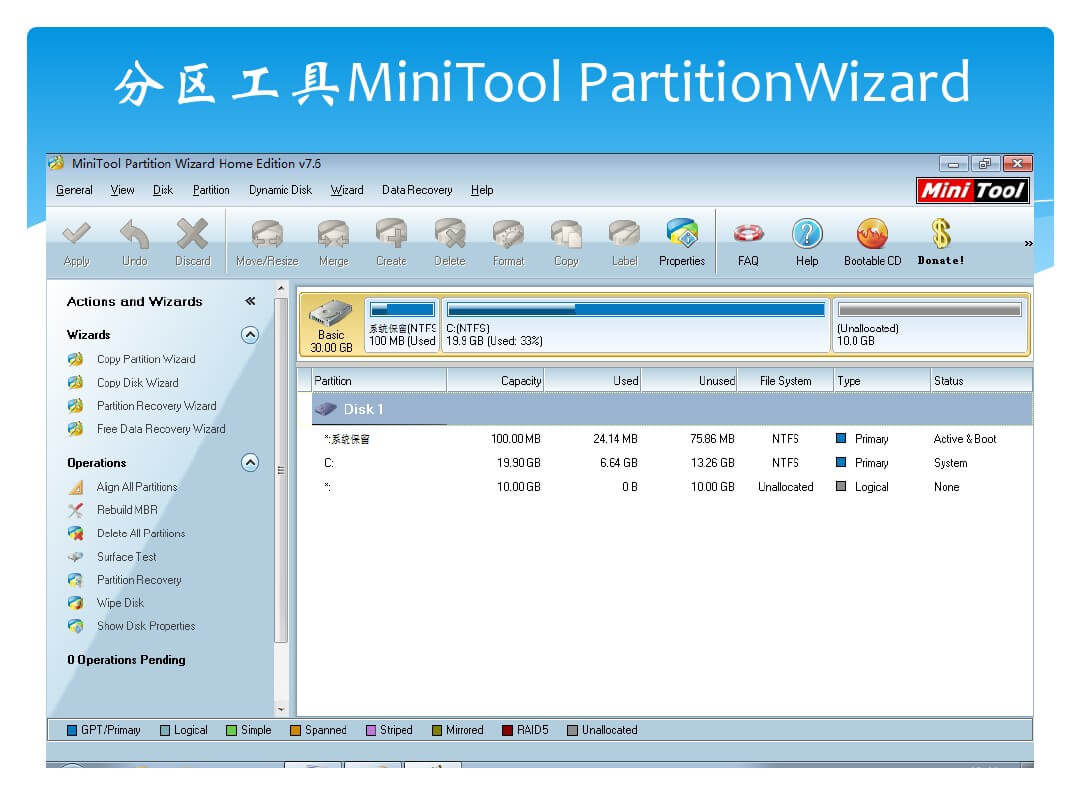The image size is (1080, 810).
Task: Click the Format partition icon
Action: pyautogui.click(x=508, y=236)
